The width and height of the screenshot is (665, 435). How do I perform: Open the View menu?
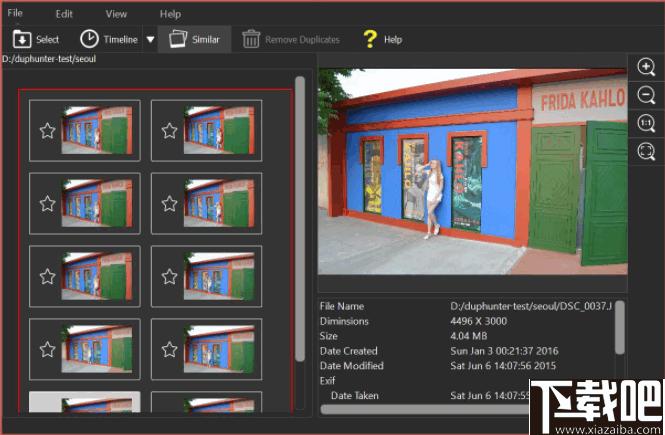(116, 14)
